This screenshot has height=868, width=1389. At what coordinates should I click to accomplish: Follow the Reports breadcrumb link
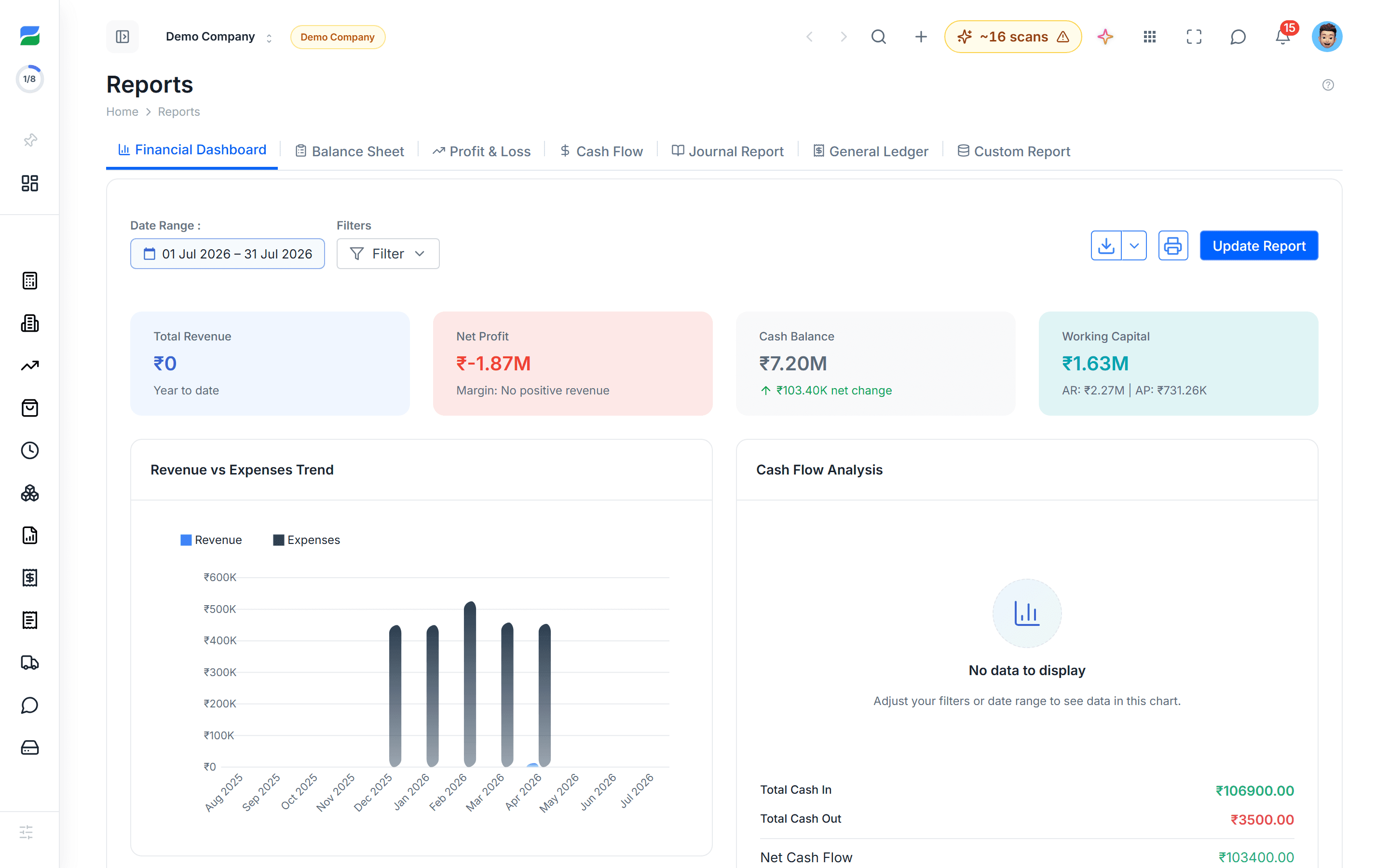click(179, 112)
